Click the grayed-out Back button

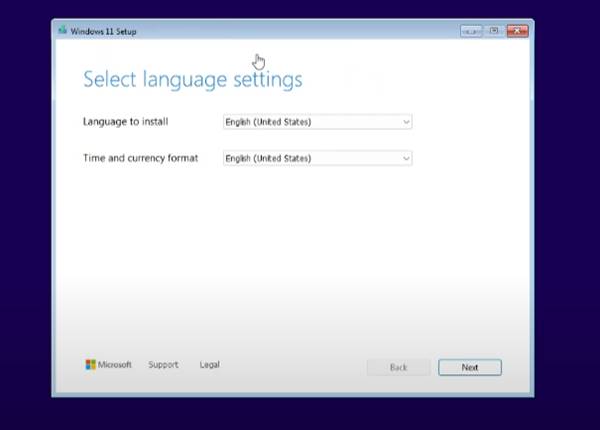[398, 367]
